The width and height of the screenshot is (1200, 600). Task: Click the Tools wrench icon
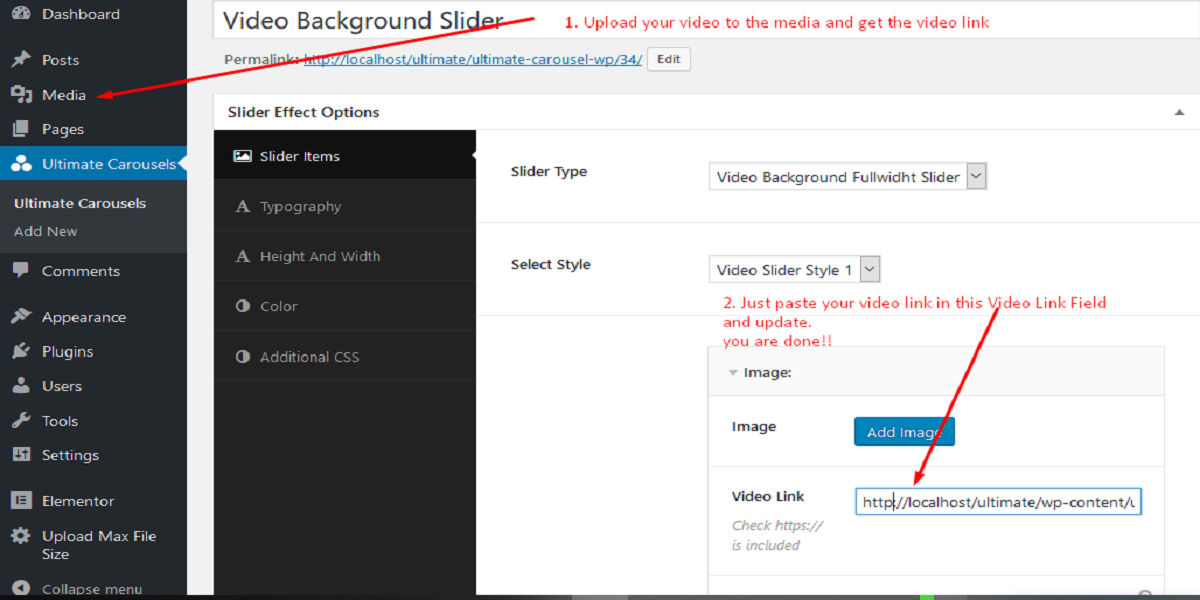click(21, 421)
